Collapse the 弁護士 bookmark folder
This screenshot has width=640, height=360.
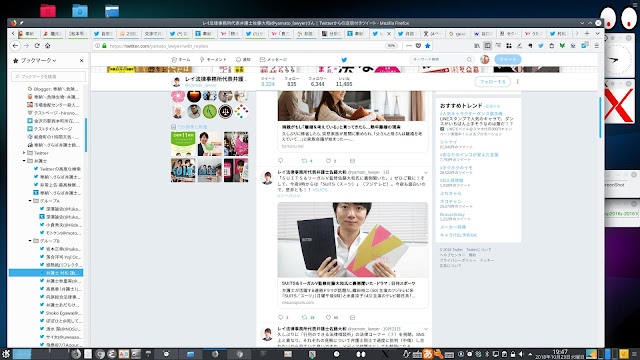(x=24, y=161)
